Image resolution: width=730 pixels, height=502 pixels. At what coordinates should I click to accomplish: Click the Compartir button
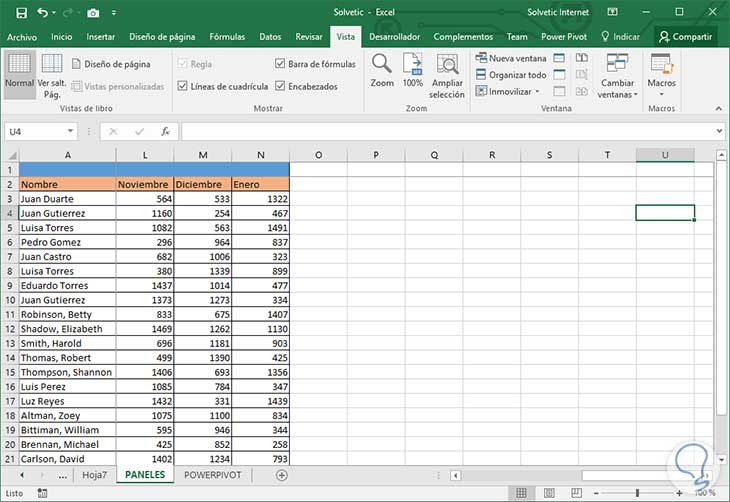pos(685,37)
